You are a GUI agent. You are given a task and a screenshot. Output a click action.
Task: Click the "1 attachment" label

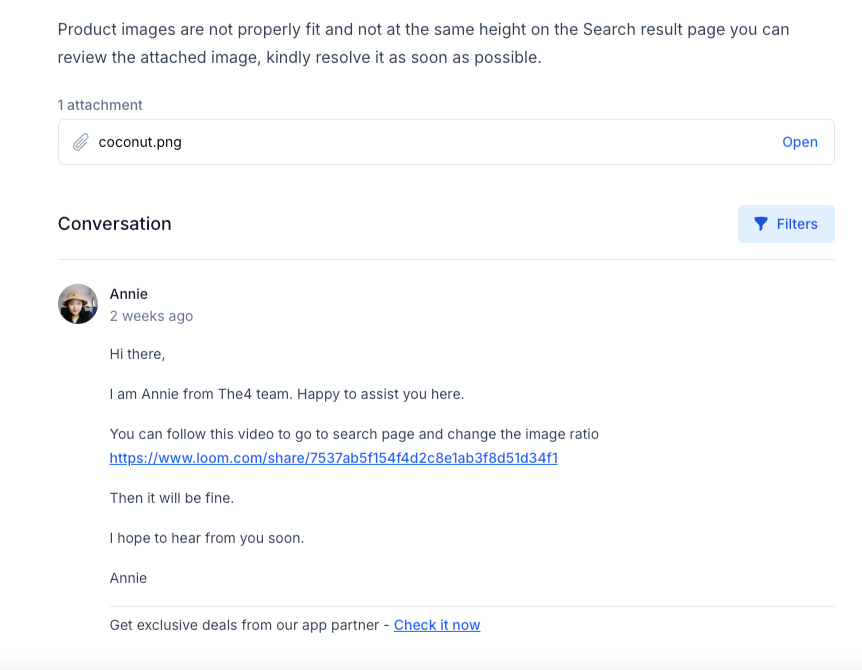point(100,105)
